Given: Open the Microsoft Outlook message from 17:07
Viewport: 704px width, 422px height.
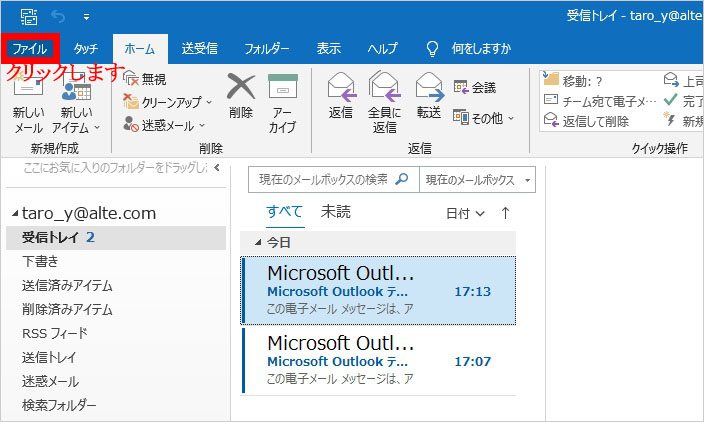Looking at the screenshot, I should pyautogui.click(x=378, y=360).
